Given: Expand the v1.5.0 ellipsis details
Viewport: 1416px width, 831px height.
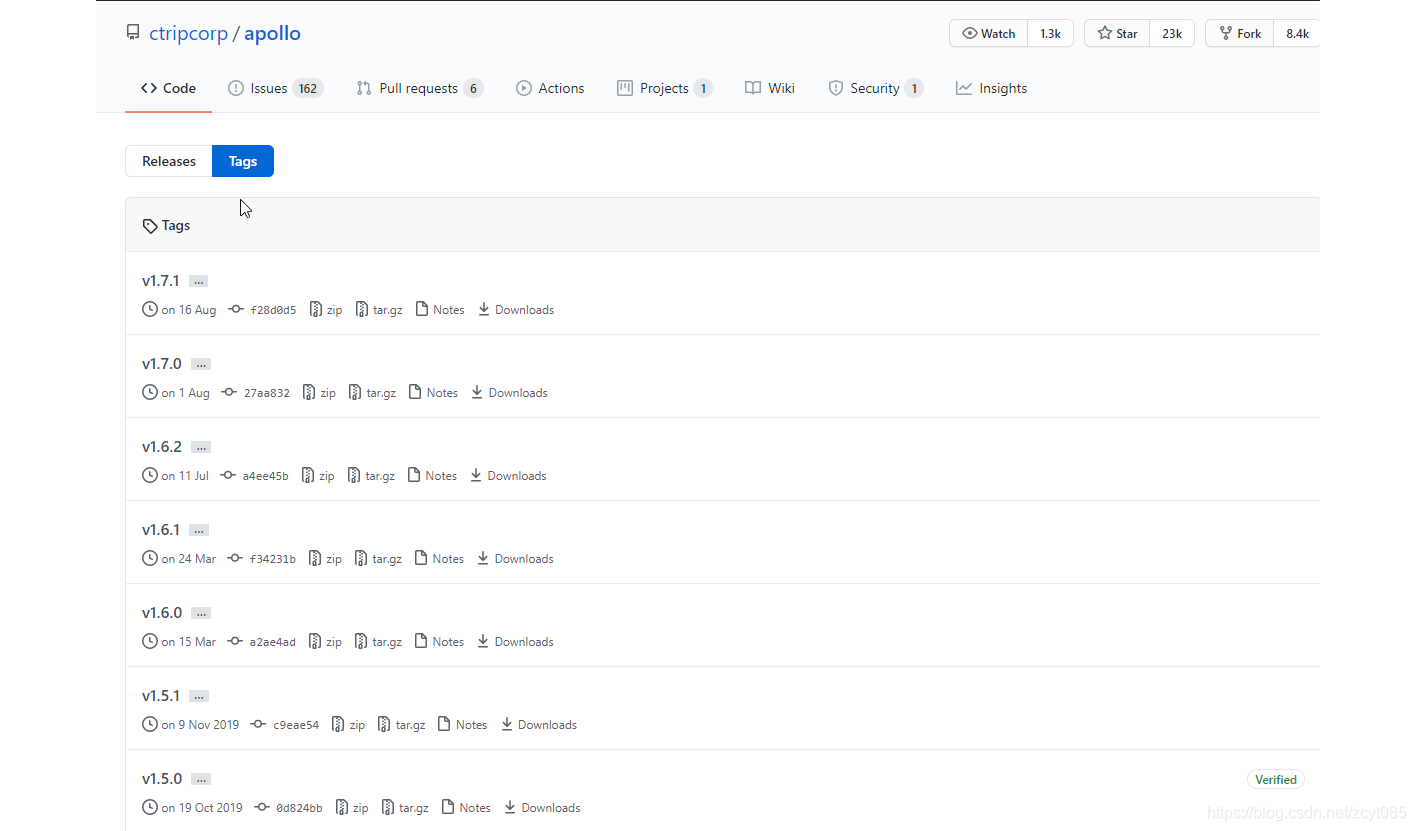Looking at the screenshot, I should click(x=201, y=780).
